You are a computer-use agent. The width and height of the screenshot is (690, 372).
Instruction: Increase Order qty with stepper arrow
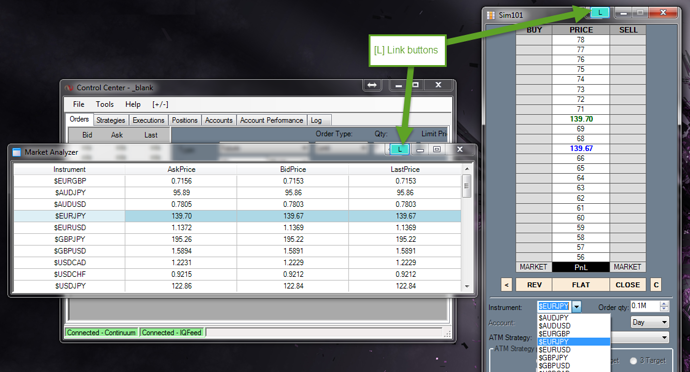(x=664, y=303)
